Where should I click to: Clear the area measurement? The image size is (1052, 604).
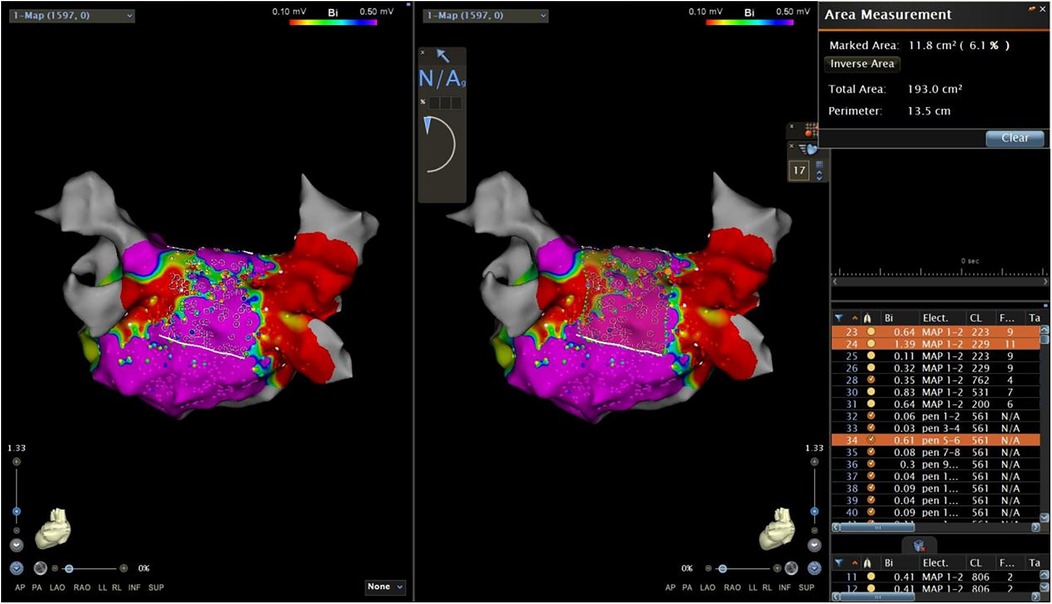(x=1015, y=138)
